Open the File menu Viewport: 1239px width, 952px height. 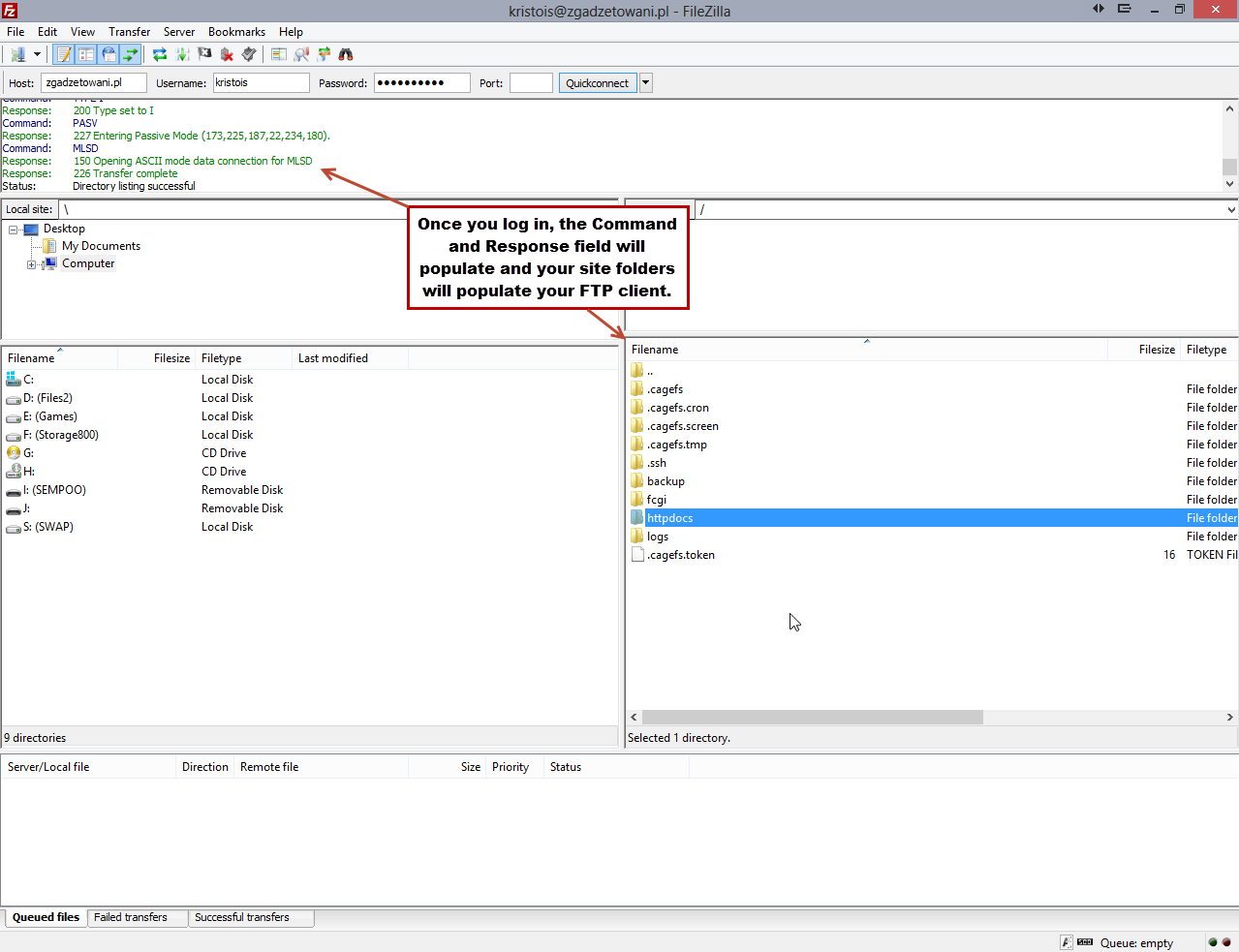coord(15,32)
